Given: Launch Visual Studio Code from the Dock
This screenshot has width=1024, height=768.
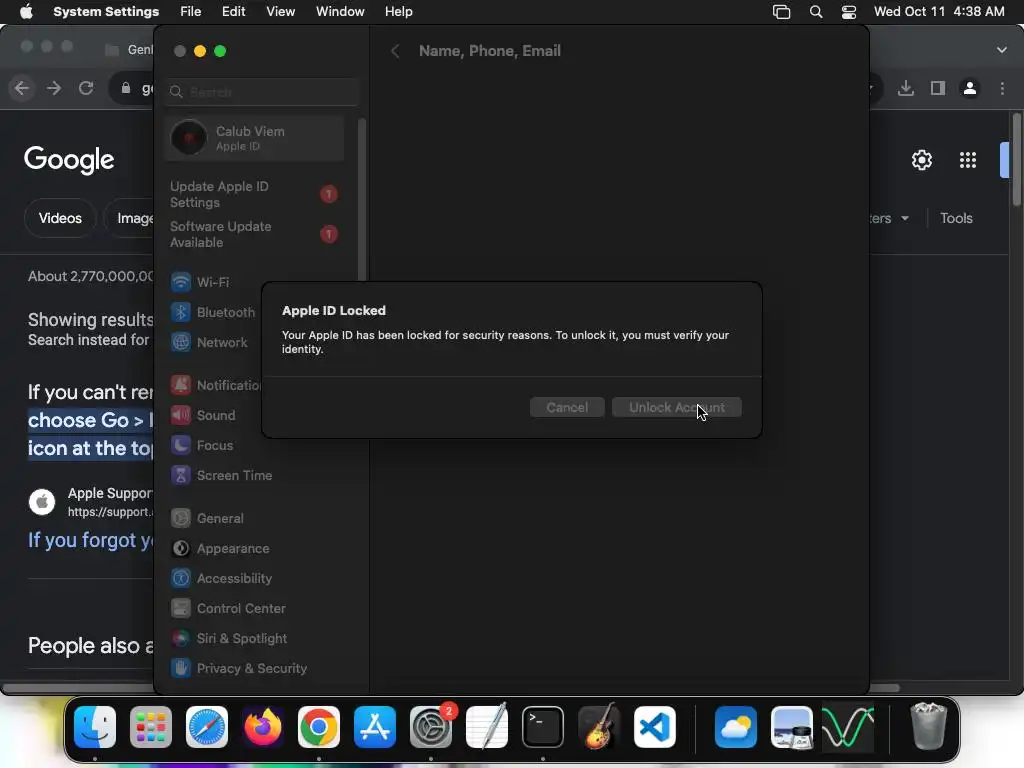Looking at the screenshot, I should 654,727.
